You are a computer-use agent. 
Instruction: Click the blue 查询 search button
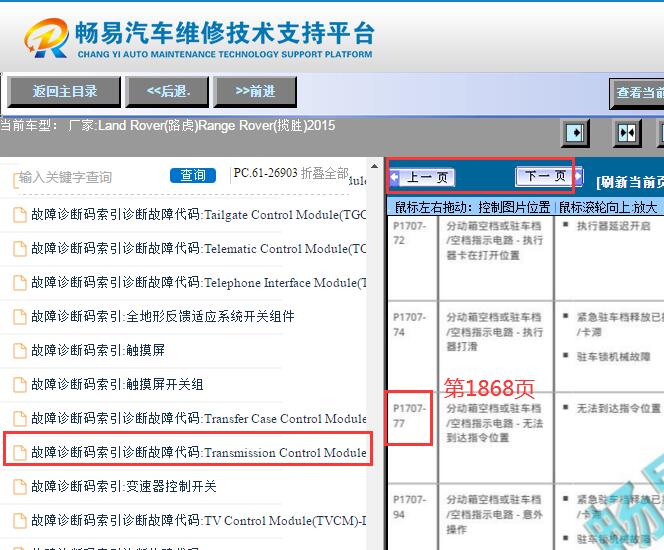click(x=193, y=175)
